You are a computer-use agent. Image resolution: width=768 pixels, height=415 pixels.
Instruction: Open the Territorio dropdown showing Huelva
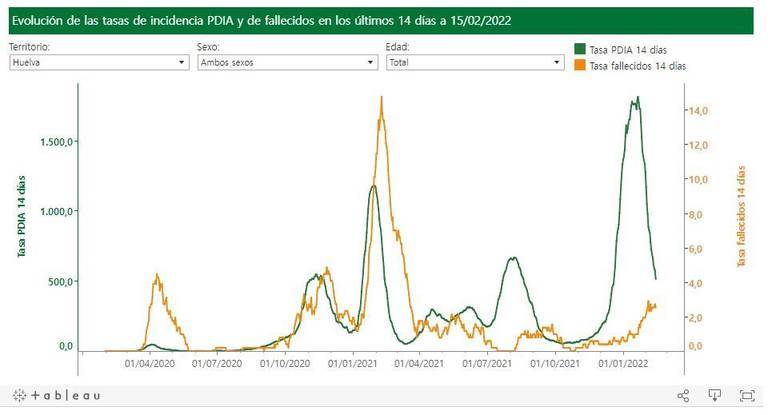98,62
